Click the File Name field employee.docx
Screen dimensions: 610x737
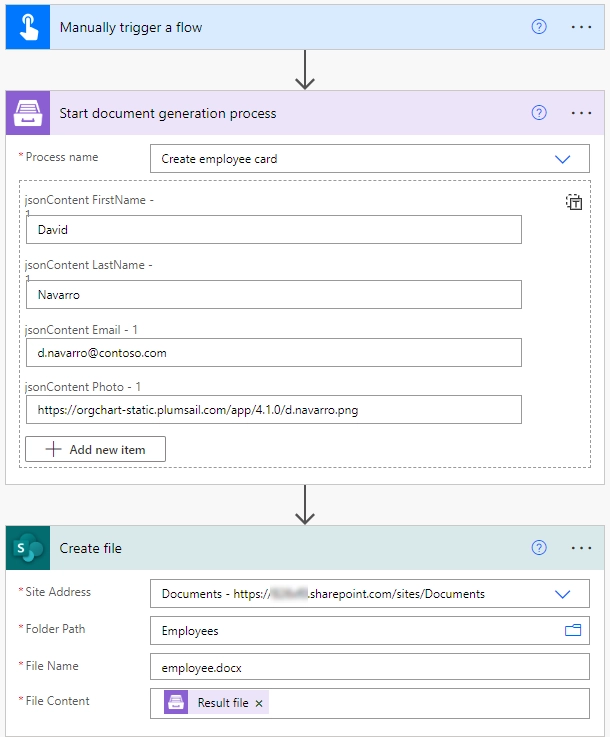pyautogui.click(x=370, y=667)
